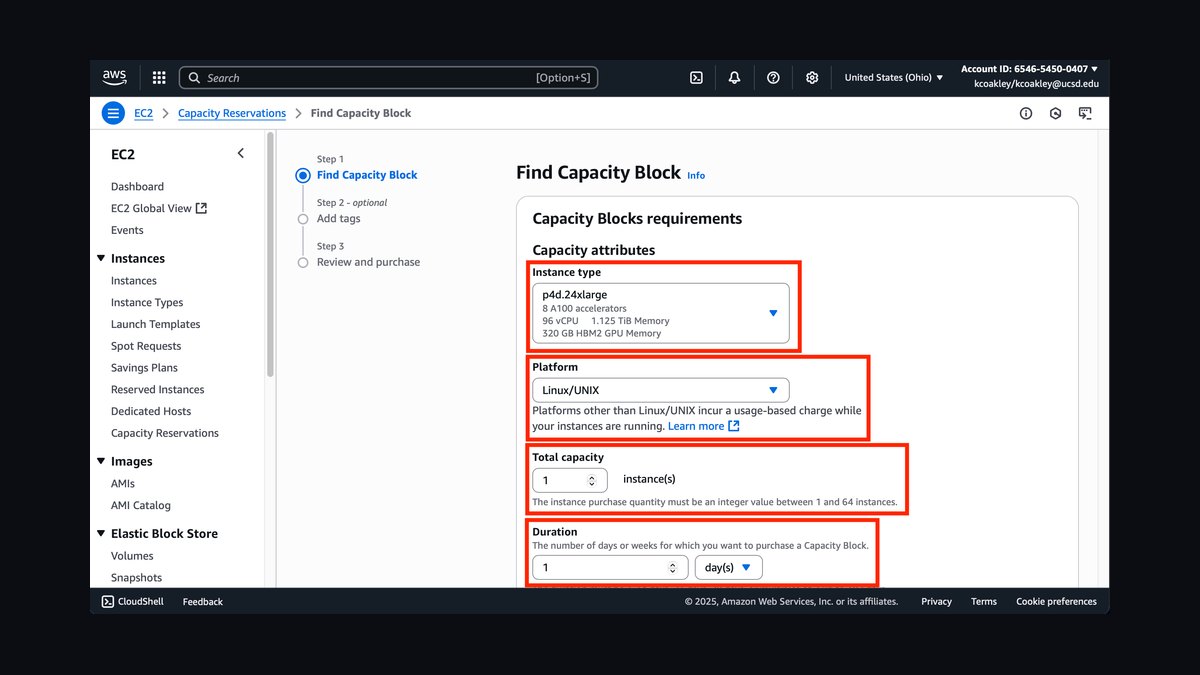
Task: Click the info circle icon in breadcrumb bar
Action: (1026, 114)
